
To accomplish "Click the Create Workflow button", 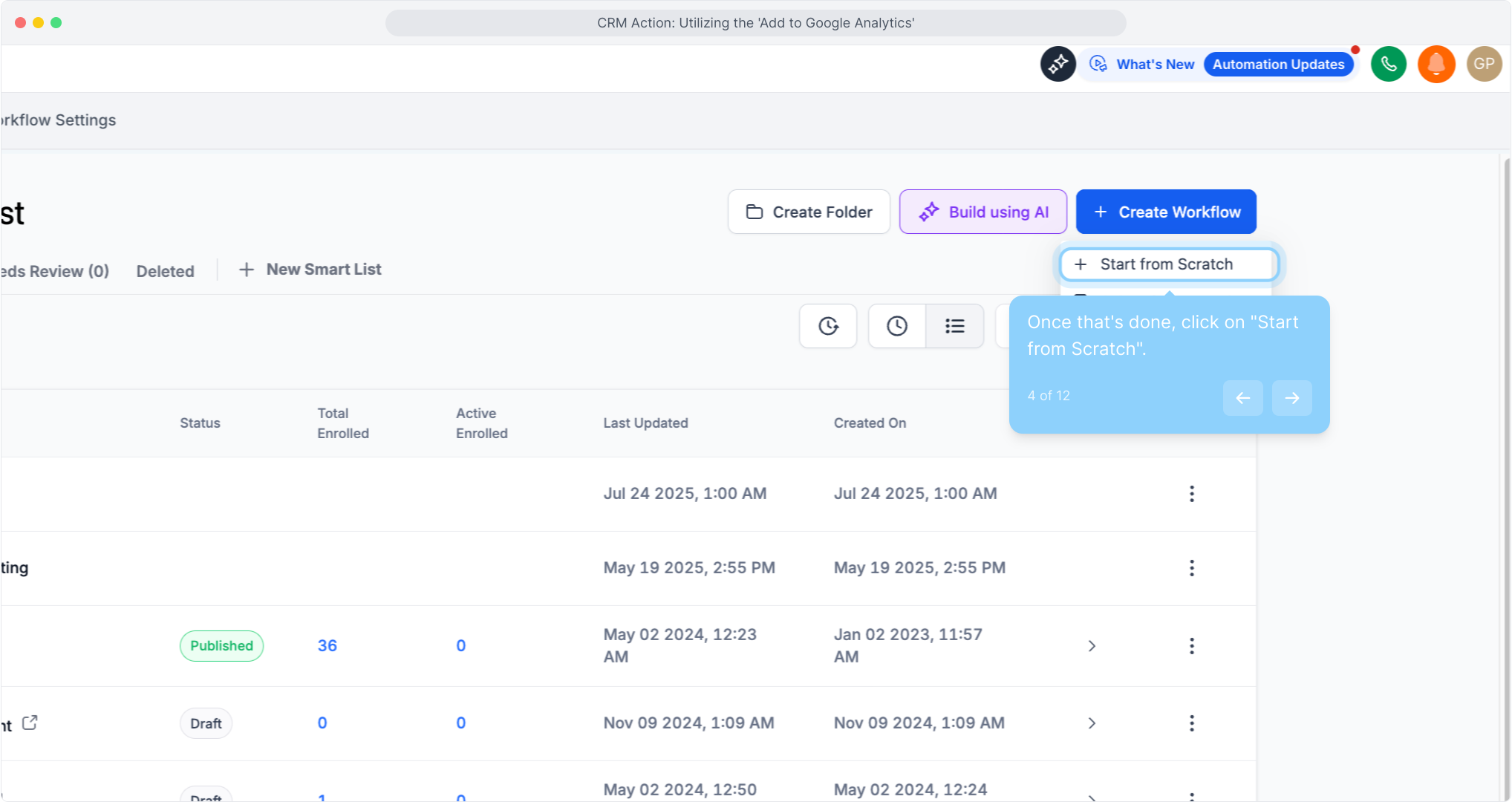I will coord(1165,212).
